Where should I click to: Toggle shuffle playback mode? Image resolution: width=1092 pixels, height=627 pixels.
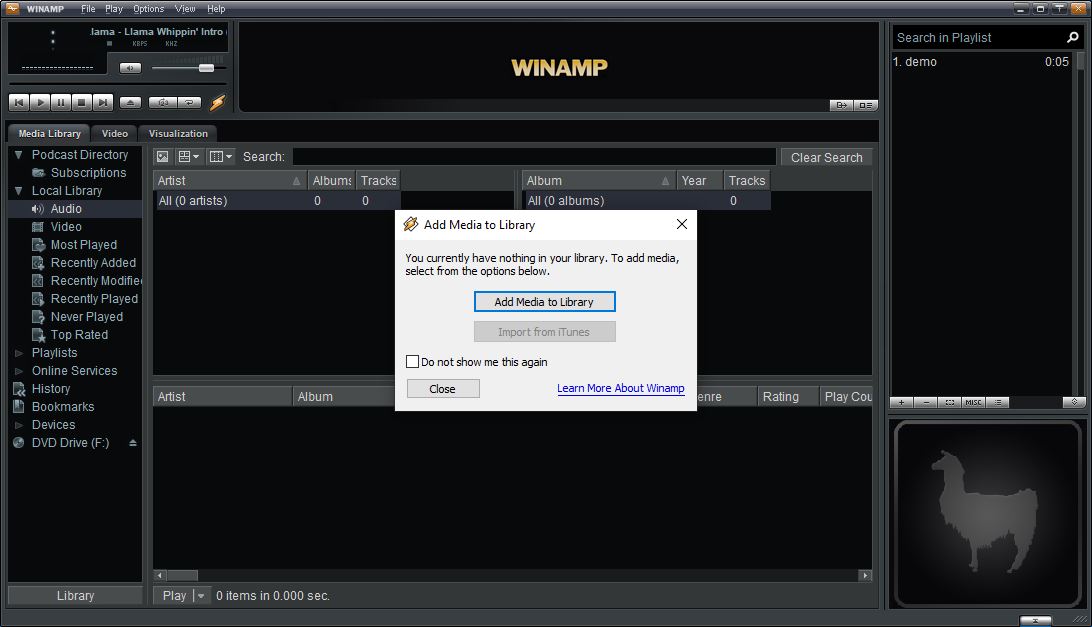(162, 102)
